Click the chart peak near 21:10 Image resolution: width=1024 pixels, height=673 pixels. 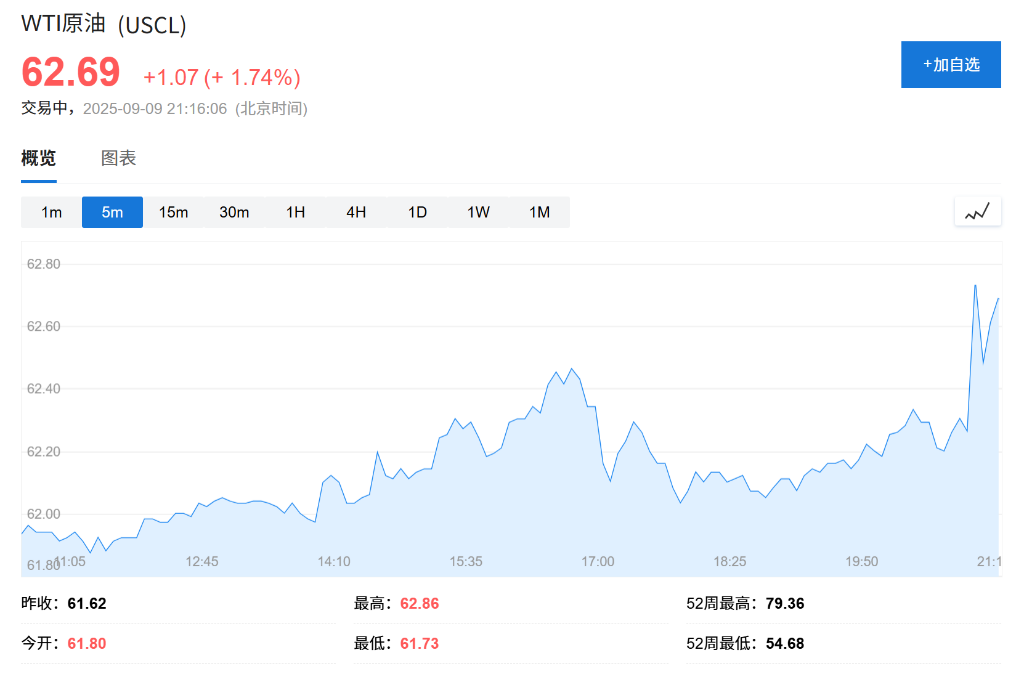coord(975,285)
